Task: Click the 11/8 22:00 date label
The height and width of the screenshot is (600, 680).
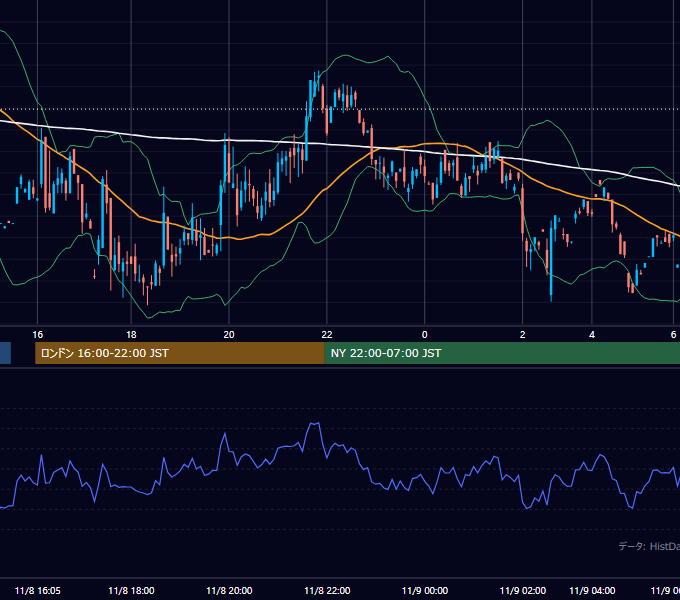Action: pyautogui.click(x=327, y=590)
